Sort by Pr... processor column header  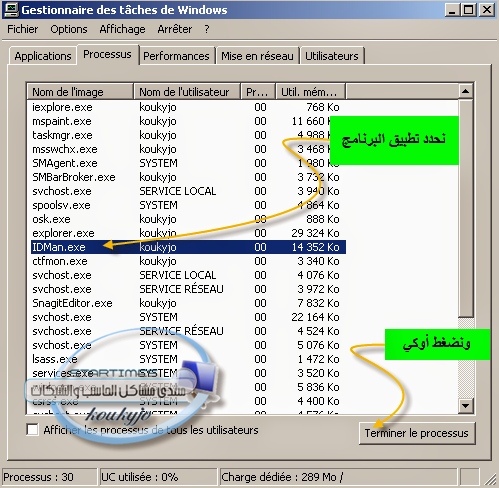click(258, 92)
